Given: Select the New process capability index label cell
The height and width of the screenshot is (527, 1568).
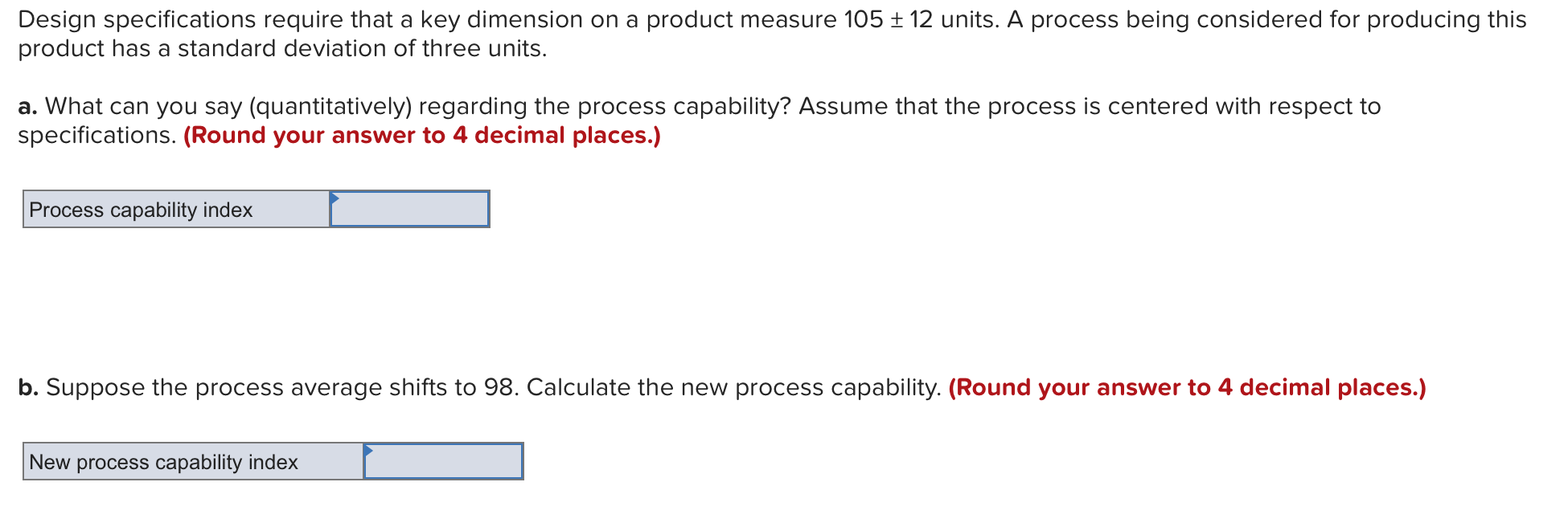Looking at the screenshot, I should point(191,462).
